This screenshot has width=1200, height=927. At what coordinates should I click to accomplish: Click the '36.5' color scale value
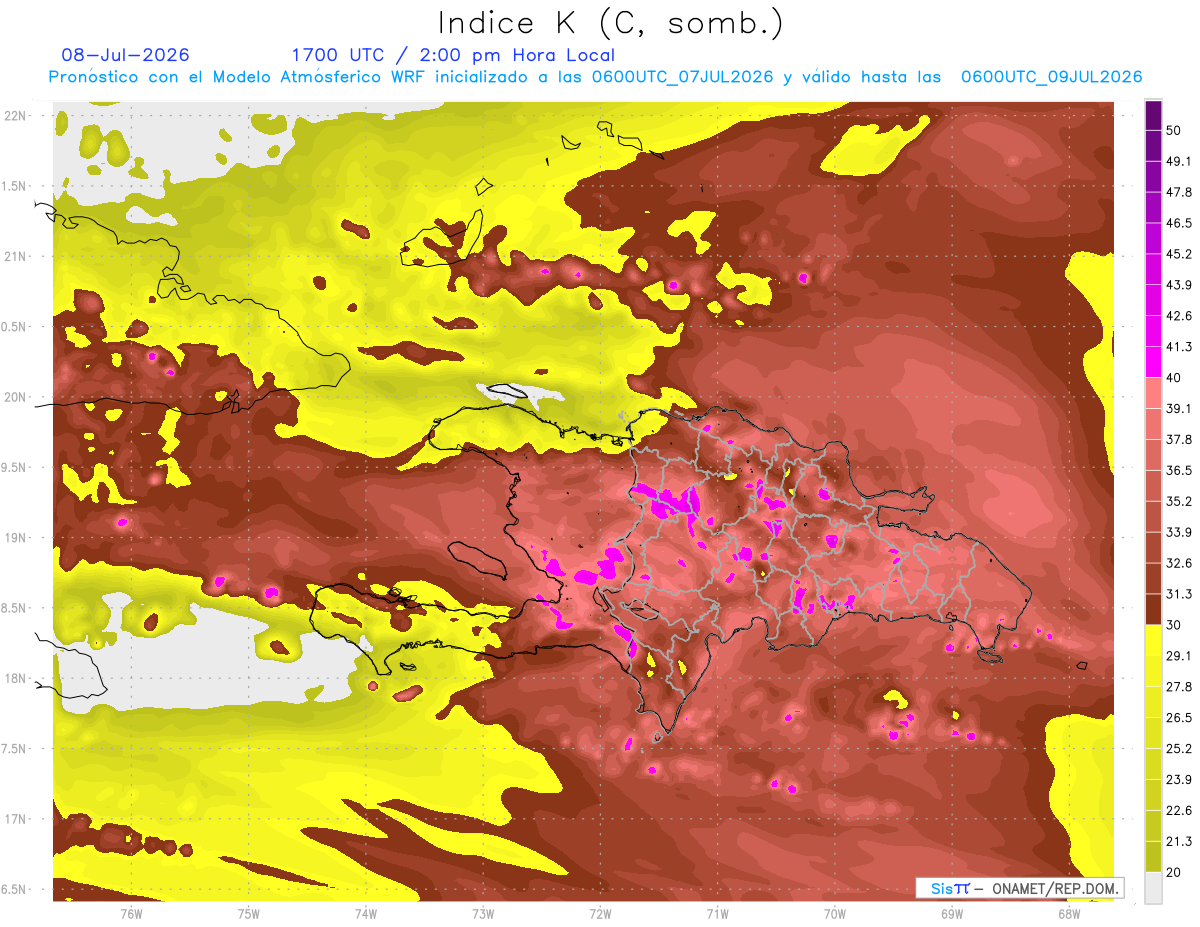1178,470
